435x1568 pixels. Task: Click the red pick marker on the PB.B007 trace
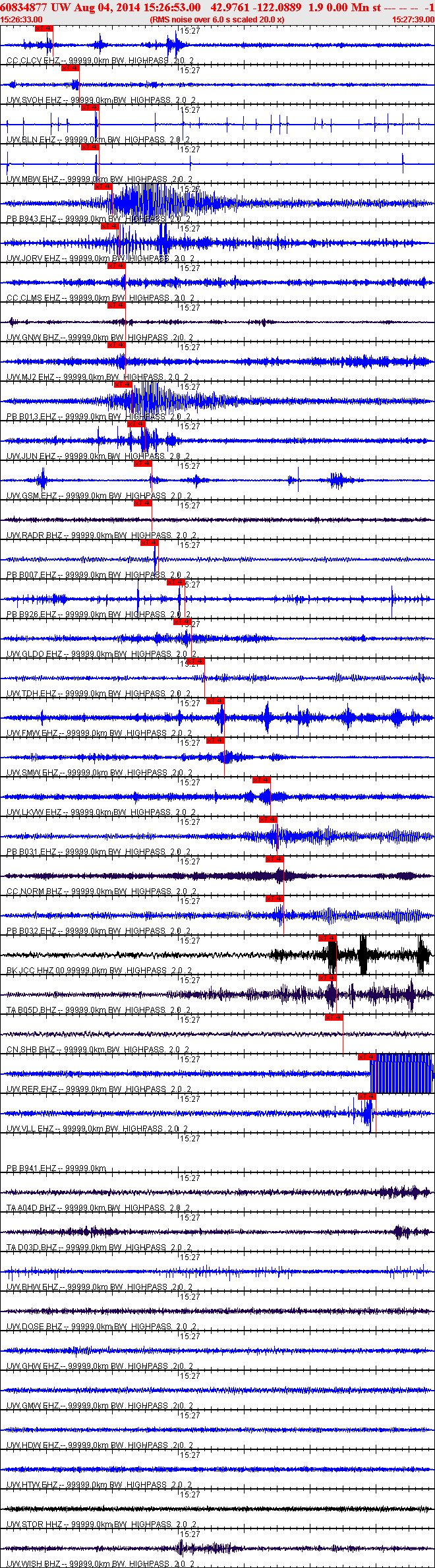pos(149,543)
